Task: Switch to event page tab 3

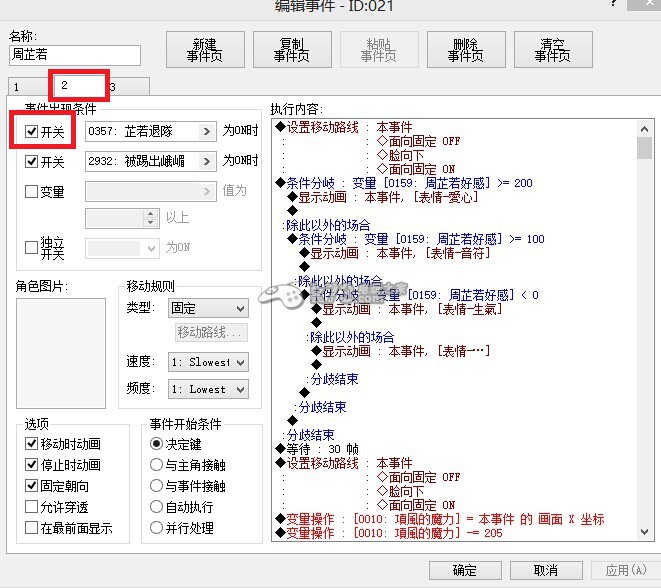Action: 113,87
